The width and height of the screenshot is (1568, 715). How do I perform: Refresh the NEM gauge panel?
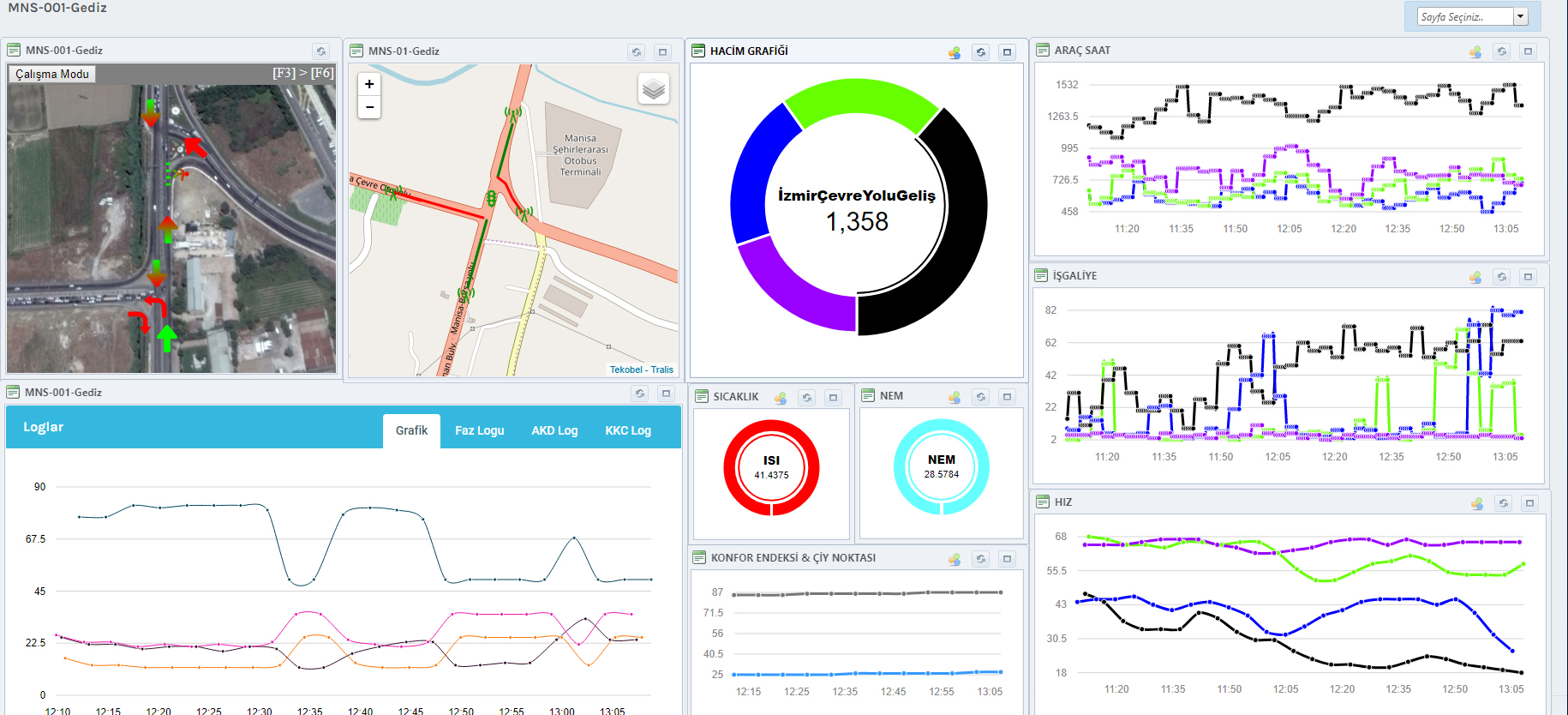pyautogui.click(x=981, y=397)
